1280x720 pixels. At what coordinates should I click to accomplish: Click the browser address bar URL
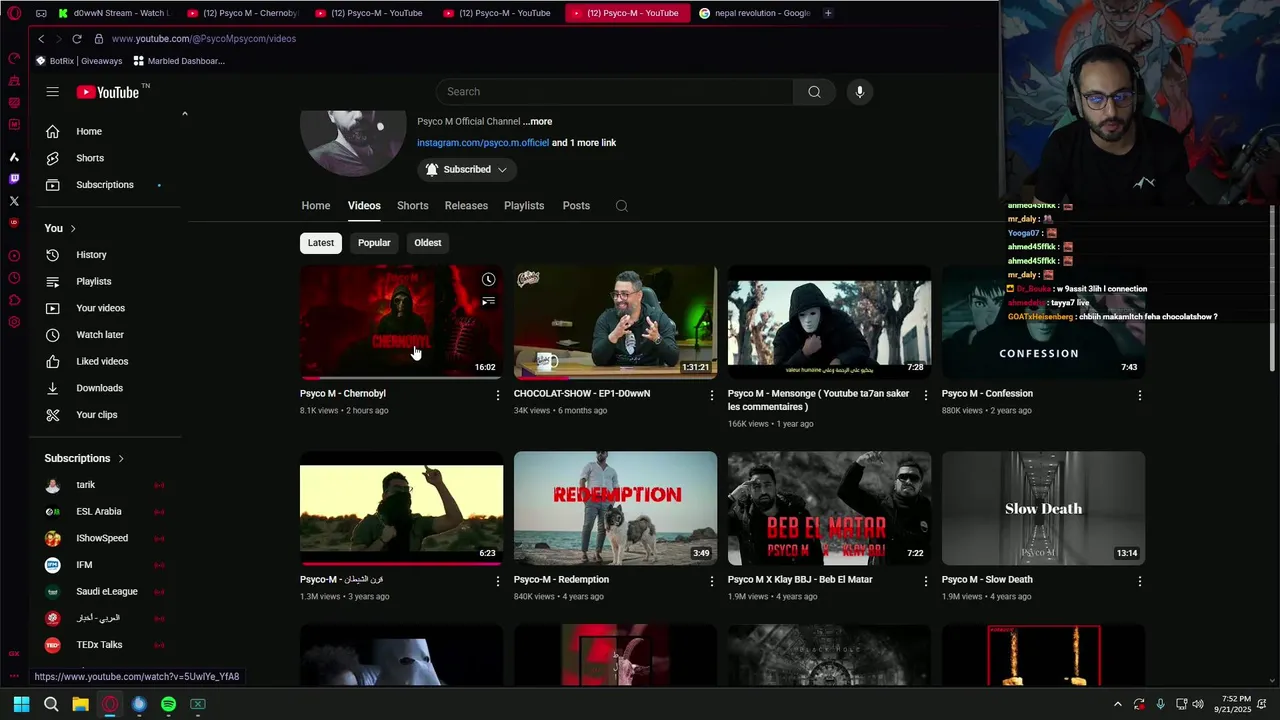pos(203,39)
